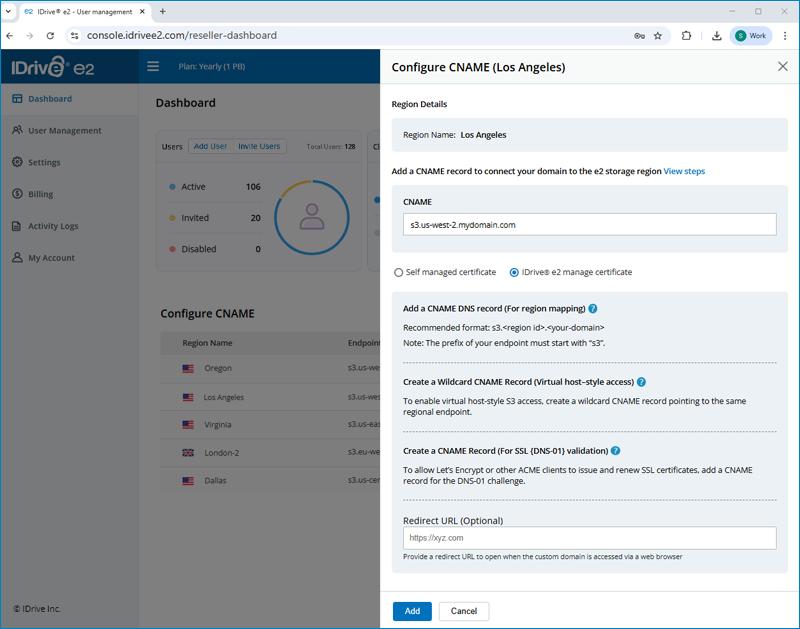Bookmark this page with star icon
Image resolution: width=800 pixels, height=629 pixels.
658,36
